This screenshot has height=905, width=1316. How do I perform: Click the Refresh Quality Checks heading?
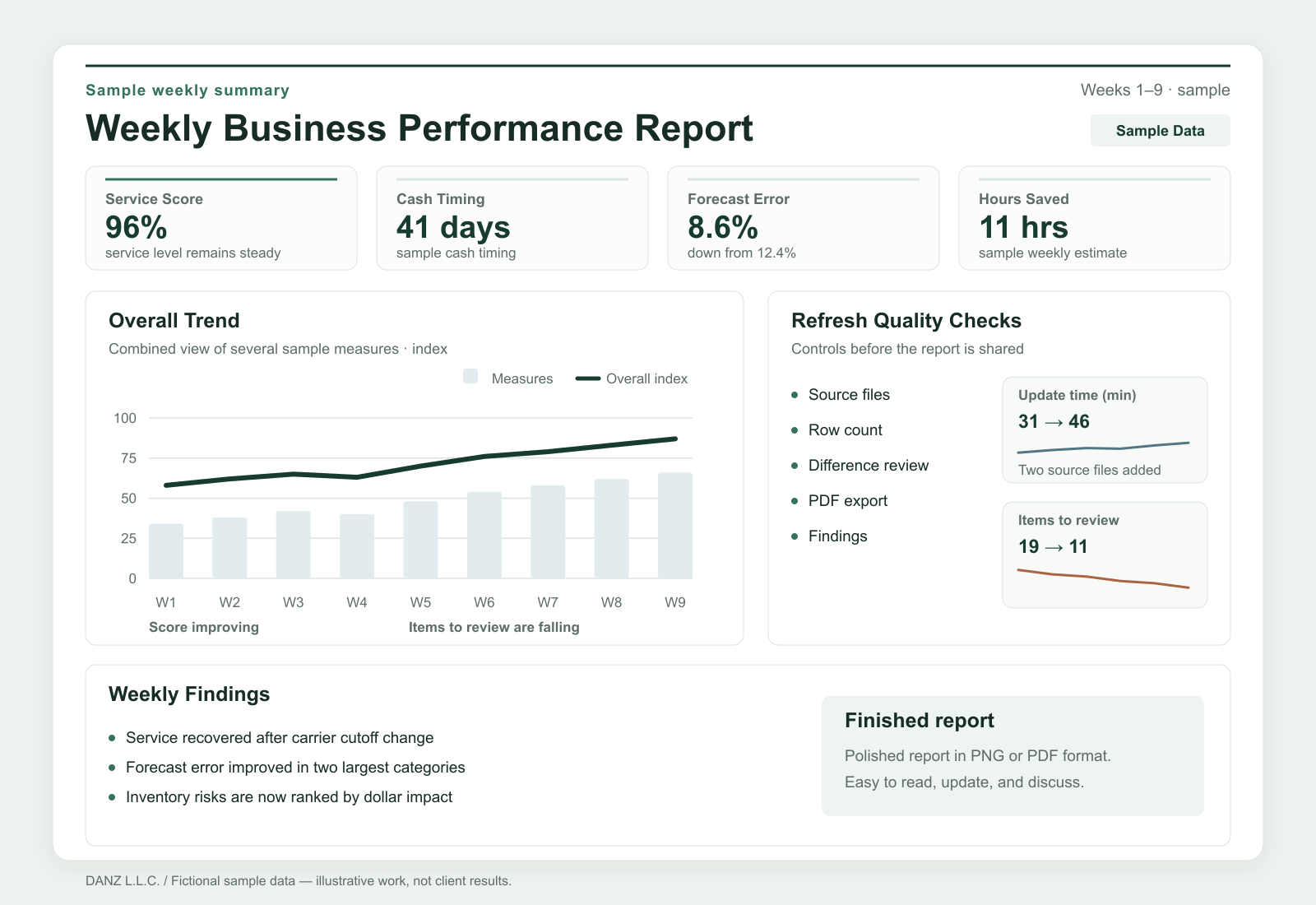point(906,321)
